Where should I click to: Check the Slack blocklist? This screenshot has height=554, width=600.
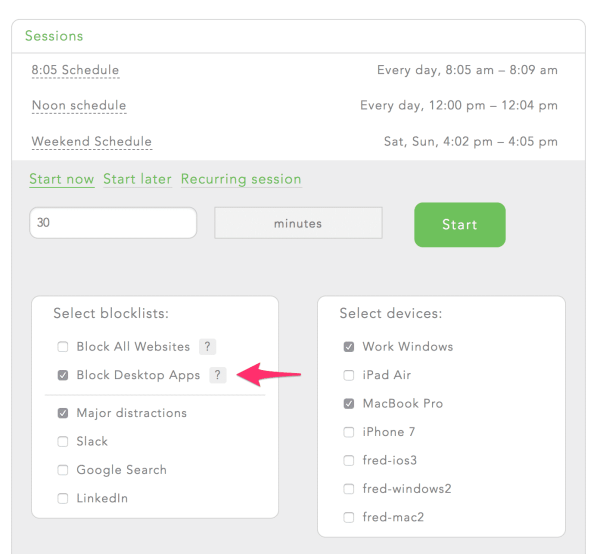63,442
